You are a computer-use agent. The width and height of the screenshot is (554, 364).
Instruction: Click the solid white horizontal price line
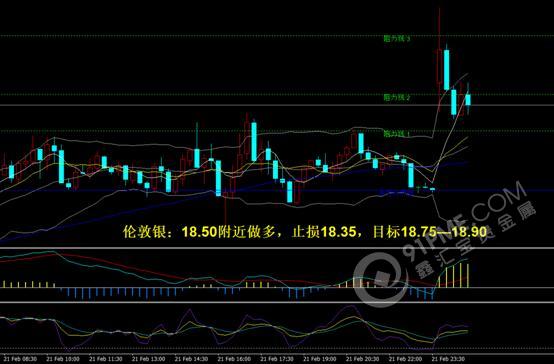277,105
